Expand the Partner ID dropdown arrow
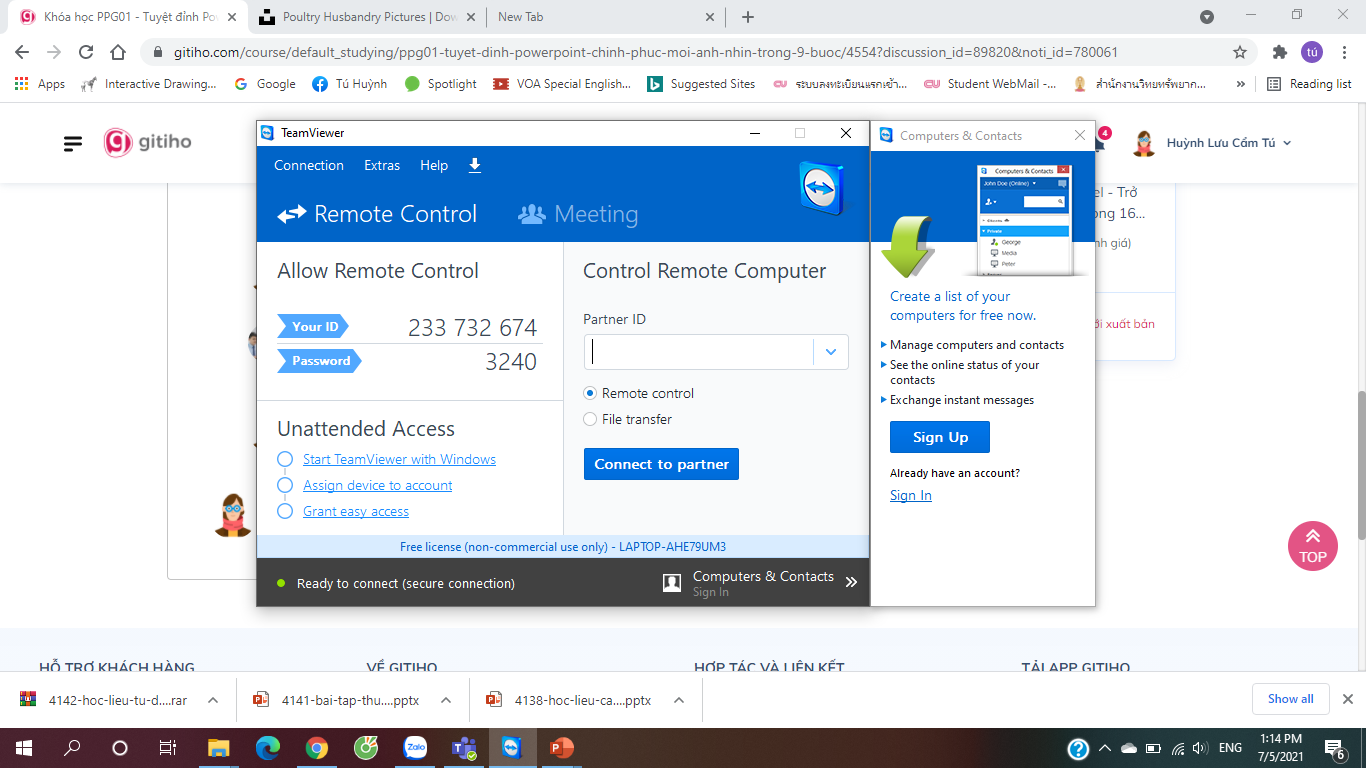This screenshot has width=1366, height=768. pos(831,352)
